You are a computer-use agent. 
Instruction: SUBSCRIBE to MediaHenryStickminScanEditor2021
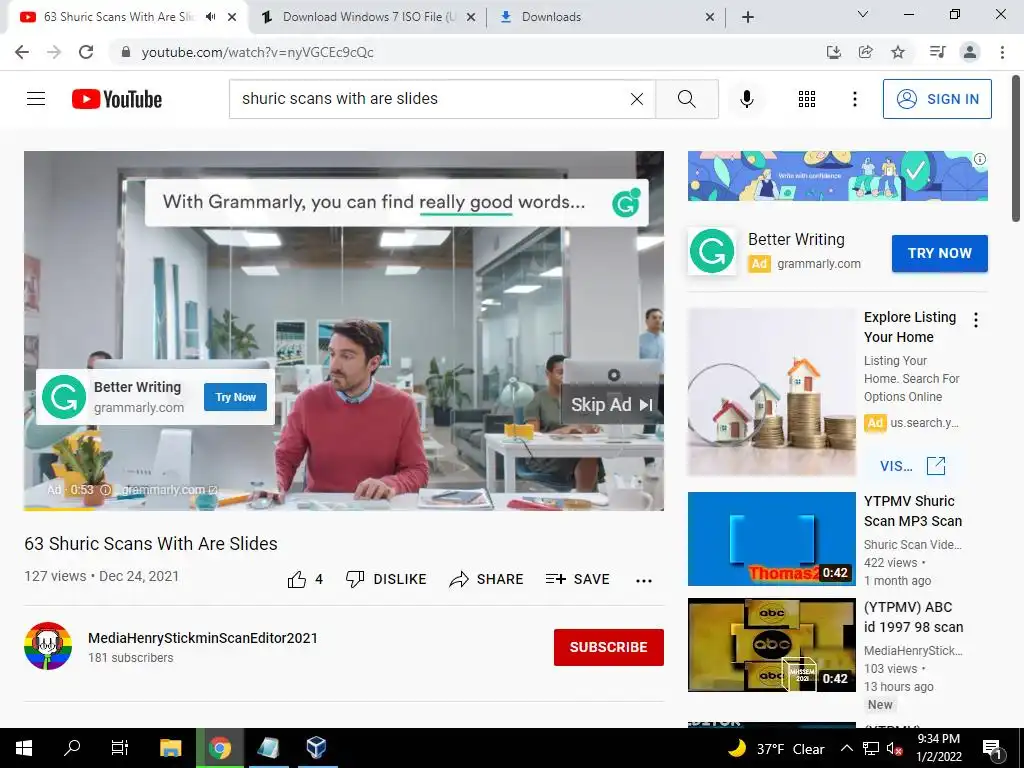point(609,647)
